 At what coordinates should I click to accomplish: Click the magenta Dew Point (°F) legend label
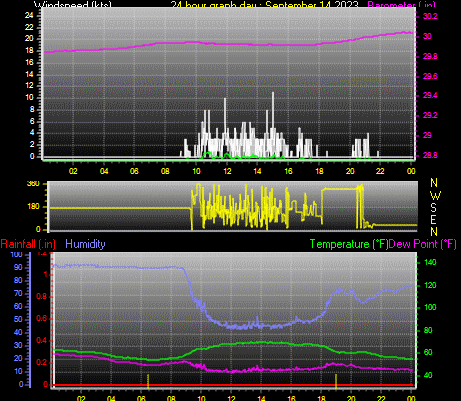[422, 244]
